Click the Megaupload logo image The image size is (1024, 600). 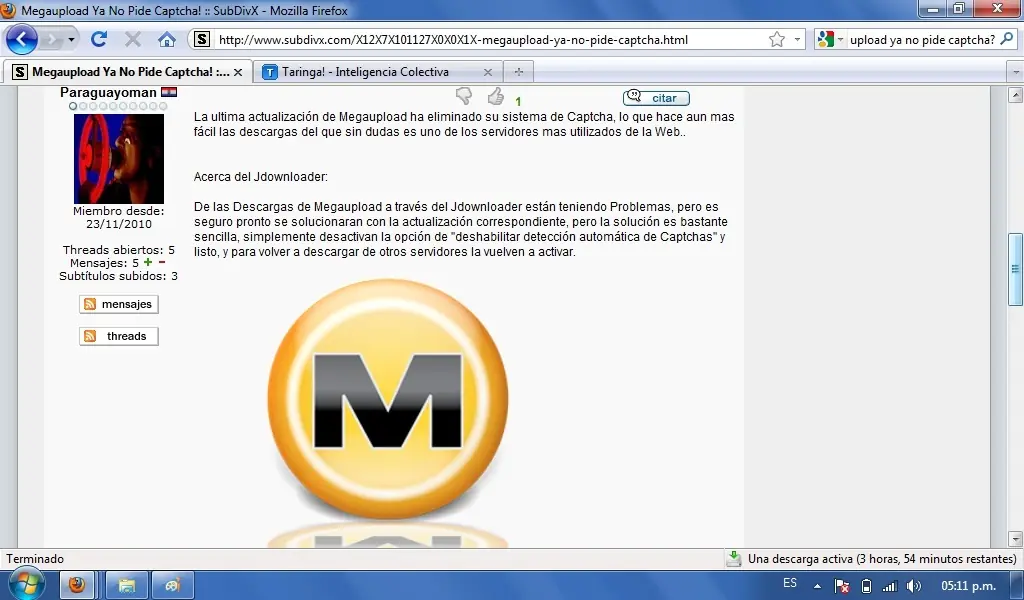pos(387,413)
